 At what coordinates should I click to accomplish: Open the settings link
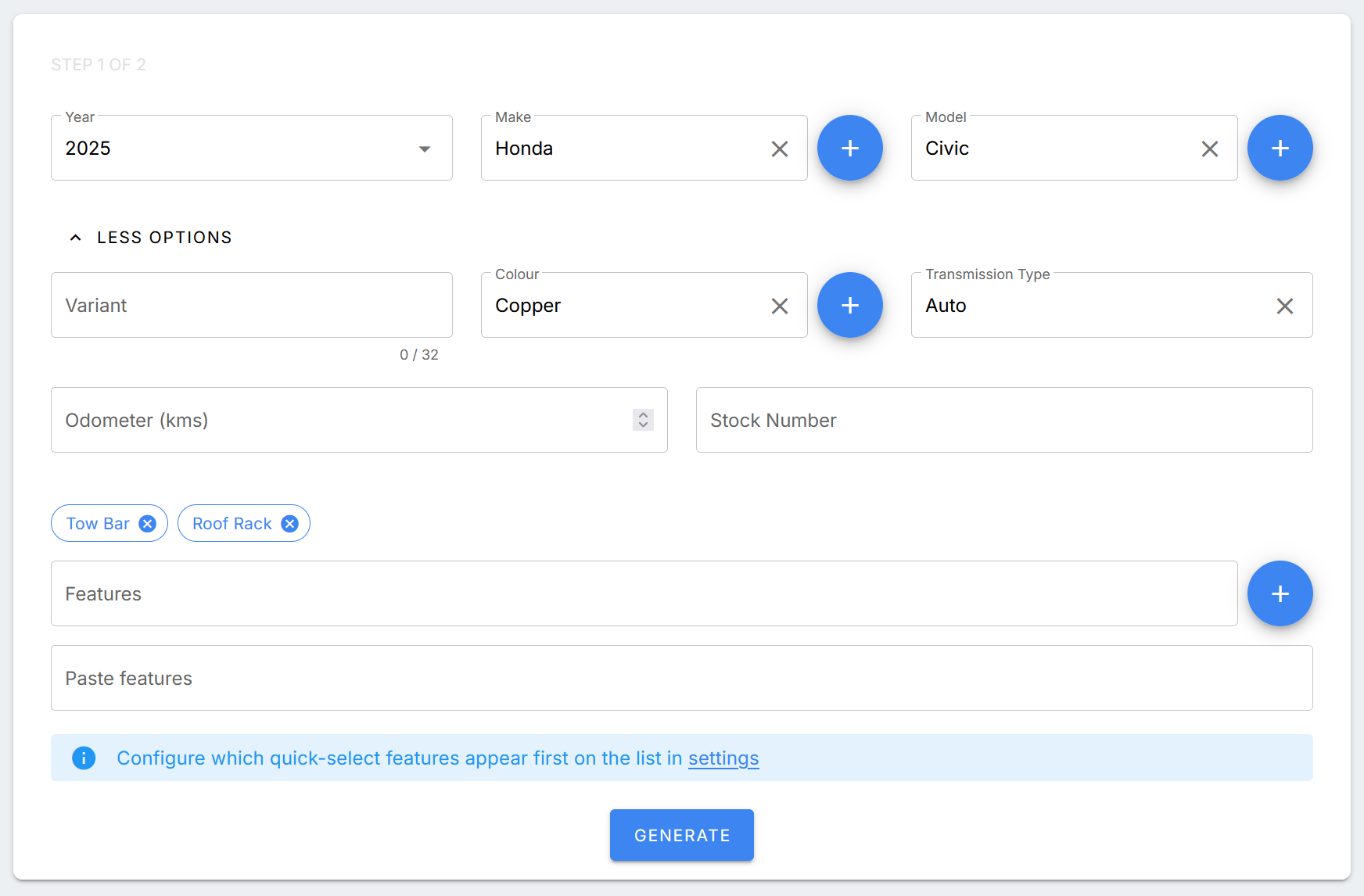tap(723, 758)
